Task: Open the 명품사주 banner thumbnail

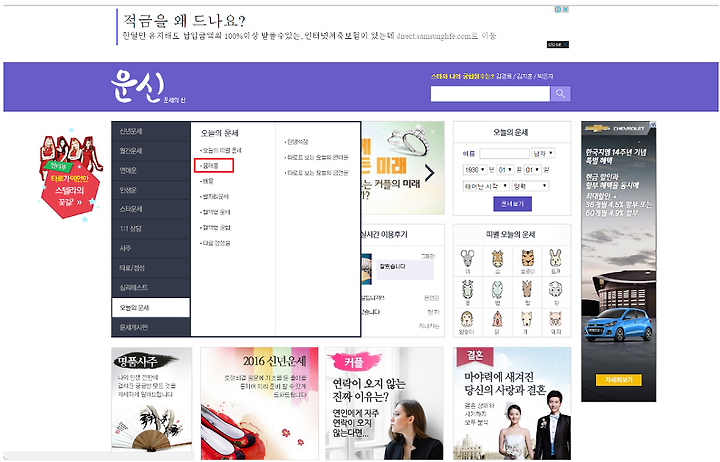Action: [x=152, y=403]
